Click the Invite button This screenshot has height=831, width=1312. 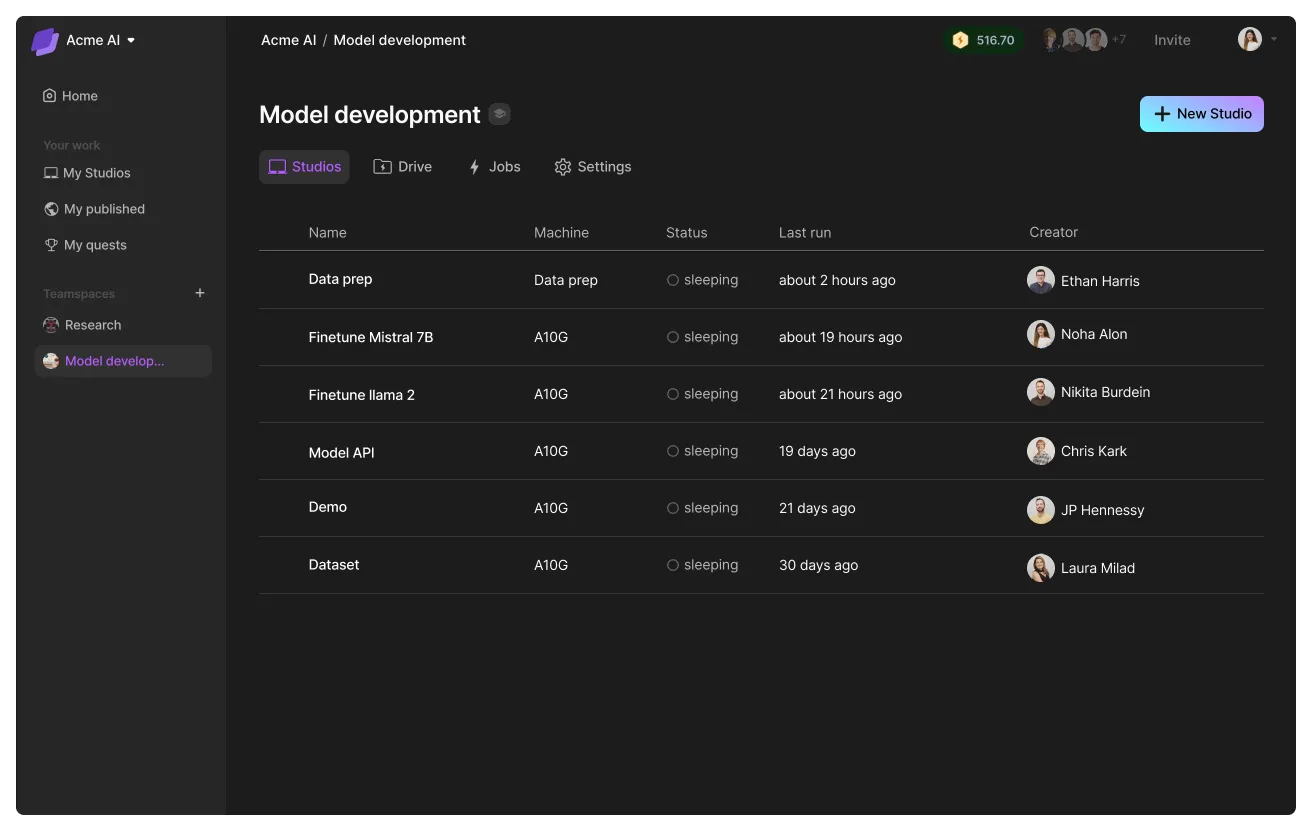[1172, 40]
